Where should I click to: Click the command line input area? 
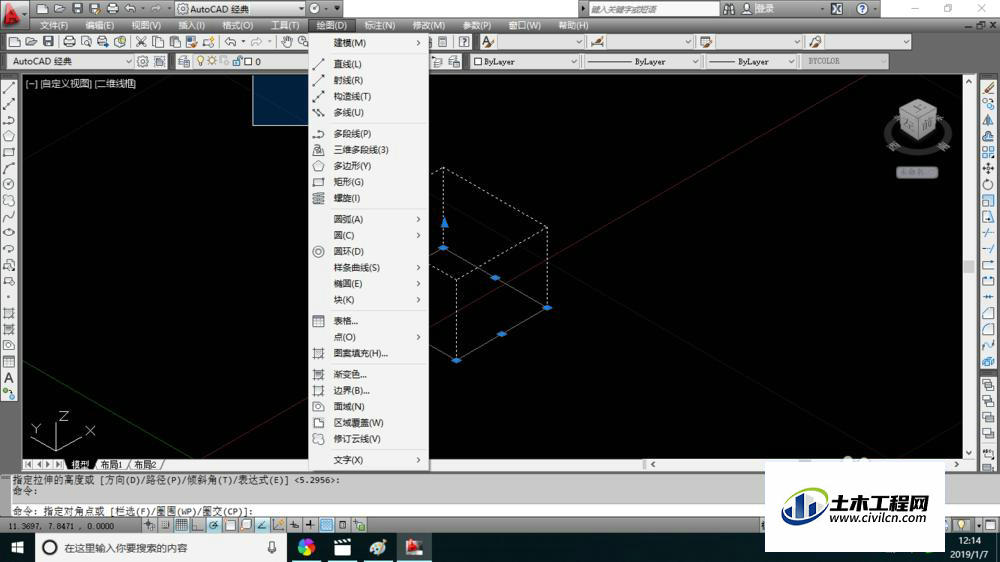point(383,511)
